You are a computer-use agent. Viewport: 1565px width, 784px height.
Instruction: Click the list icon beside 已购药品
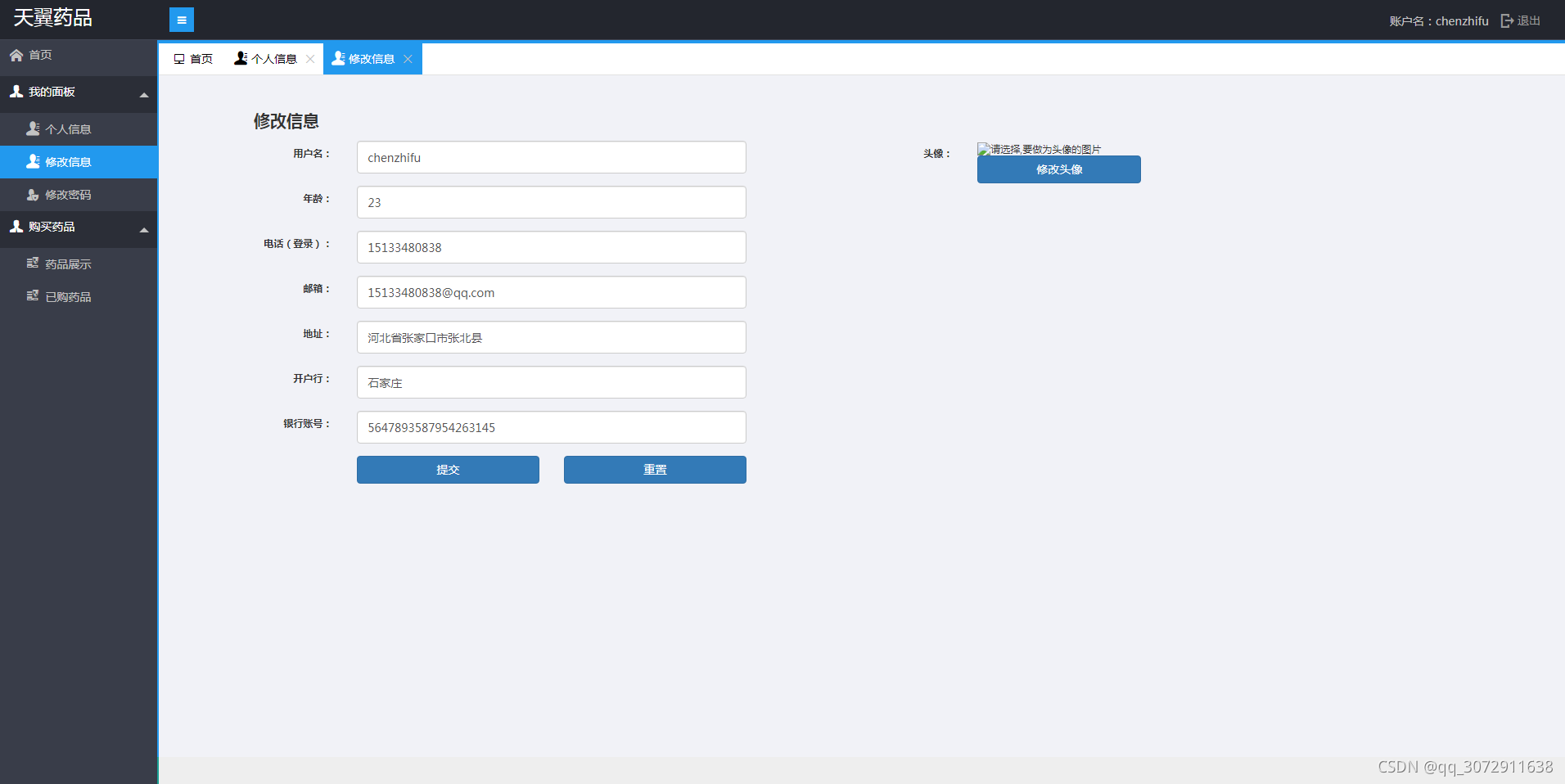pyautogui.click(x=33, y=295)
